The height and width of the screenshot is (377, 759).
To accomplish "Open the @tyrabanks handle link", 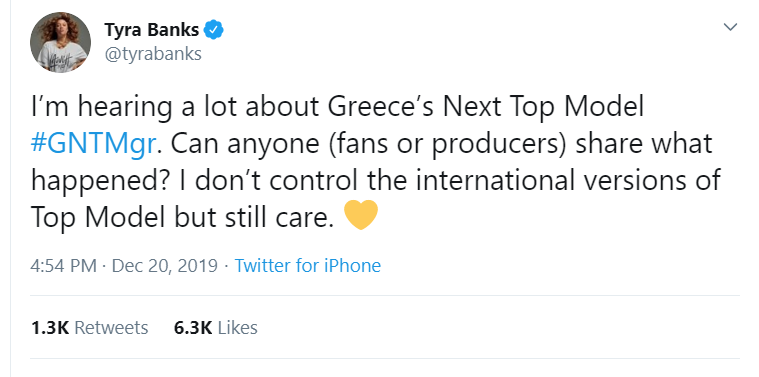I will click(153, 53).
